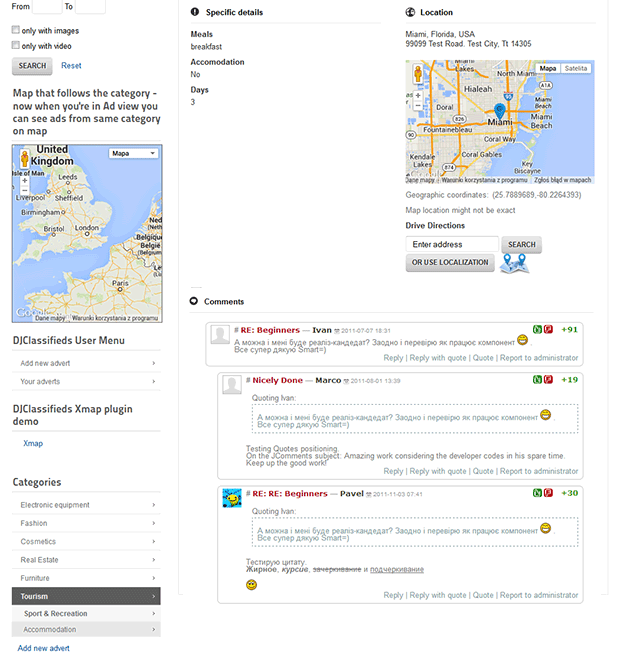Click OR USE LOCALIZATION button

click(x=450, y=263)
